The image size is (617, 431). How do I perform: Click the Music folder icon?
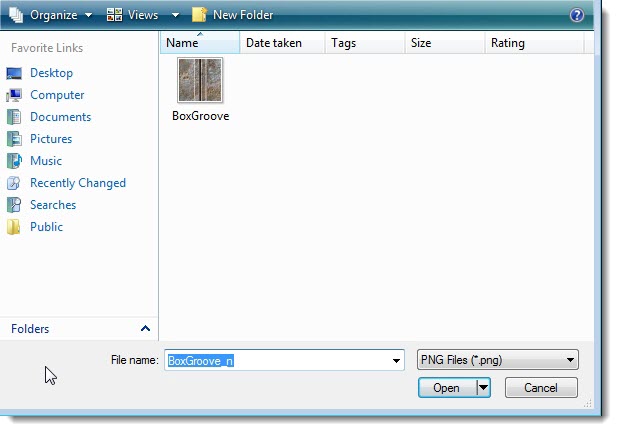pyautogui.click(x=14, y=161)
